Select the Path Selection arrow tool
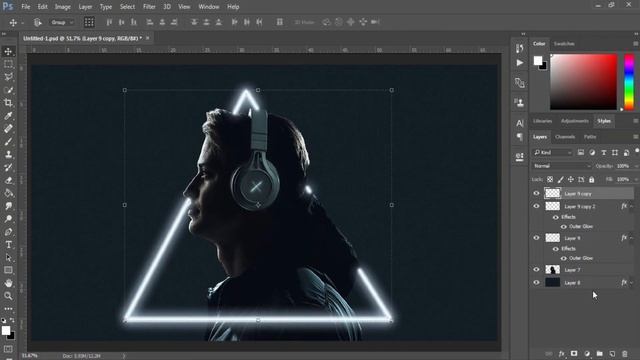 [x=8, y=258]
